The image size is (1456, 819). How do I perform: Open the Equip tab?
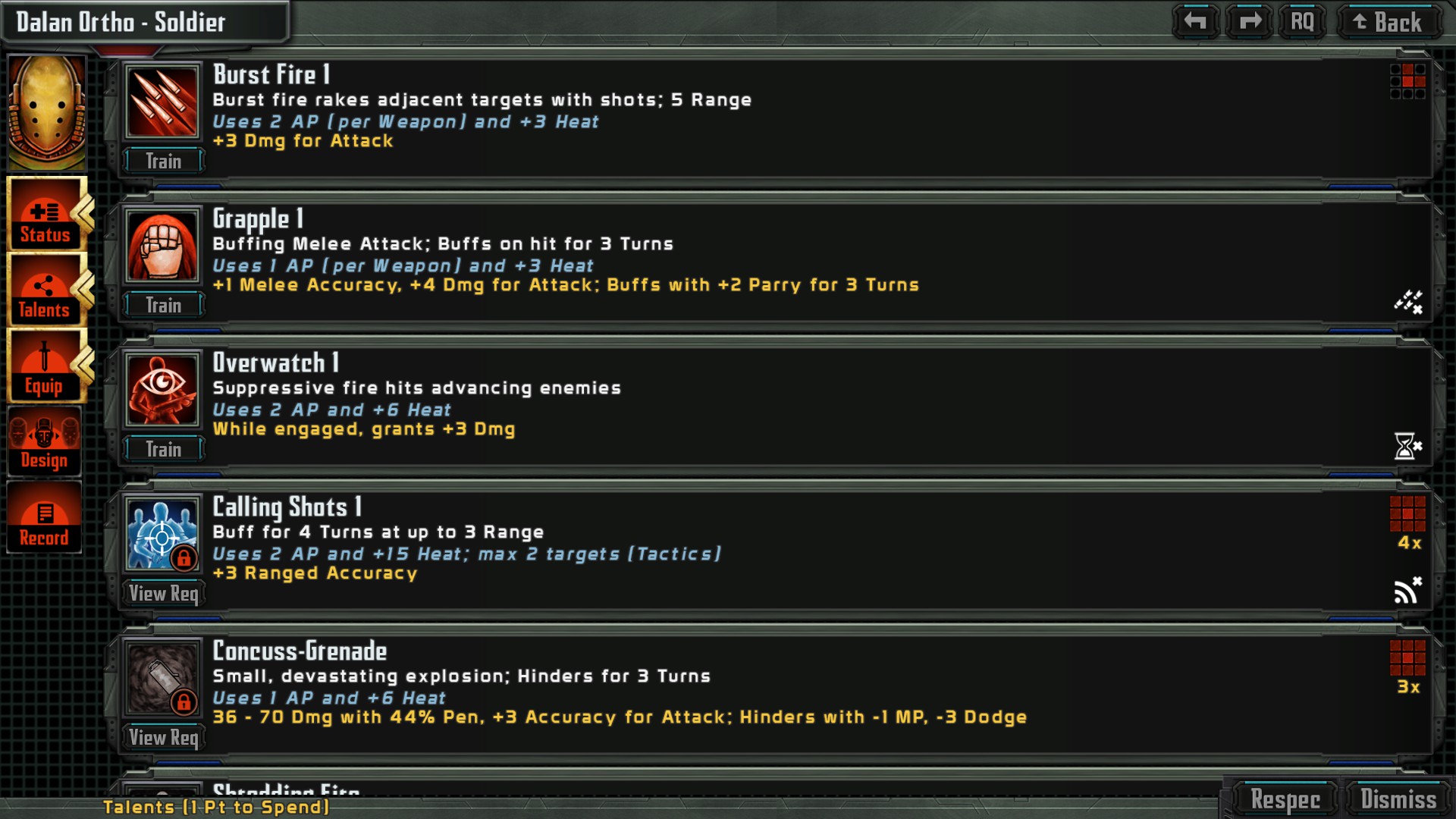(46, 366)
